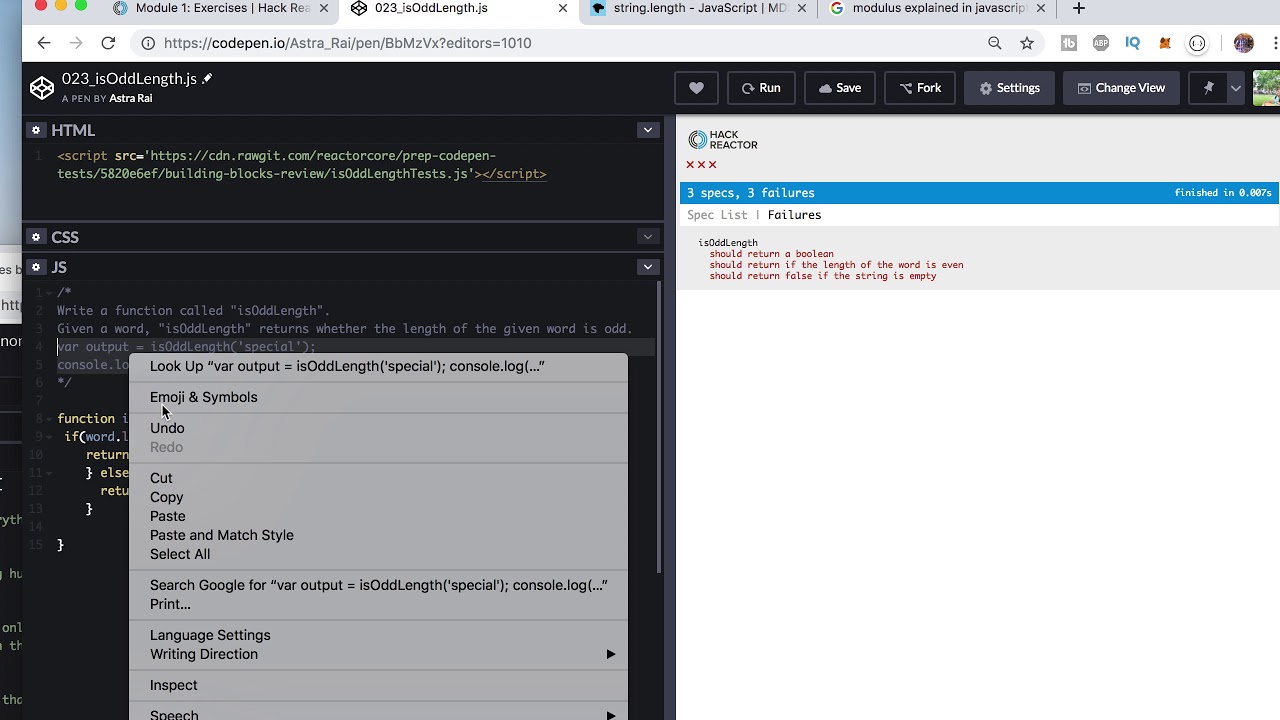Image resolution: width=1280 pixels, height=720 pixels.
Task: Open a new browser tab with the plus icon
Action: [x=1078, y=8]
